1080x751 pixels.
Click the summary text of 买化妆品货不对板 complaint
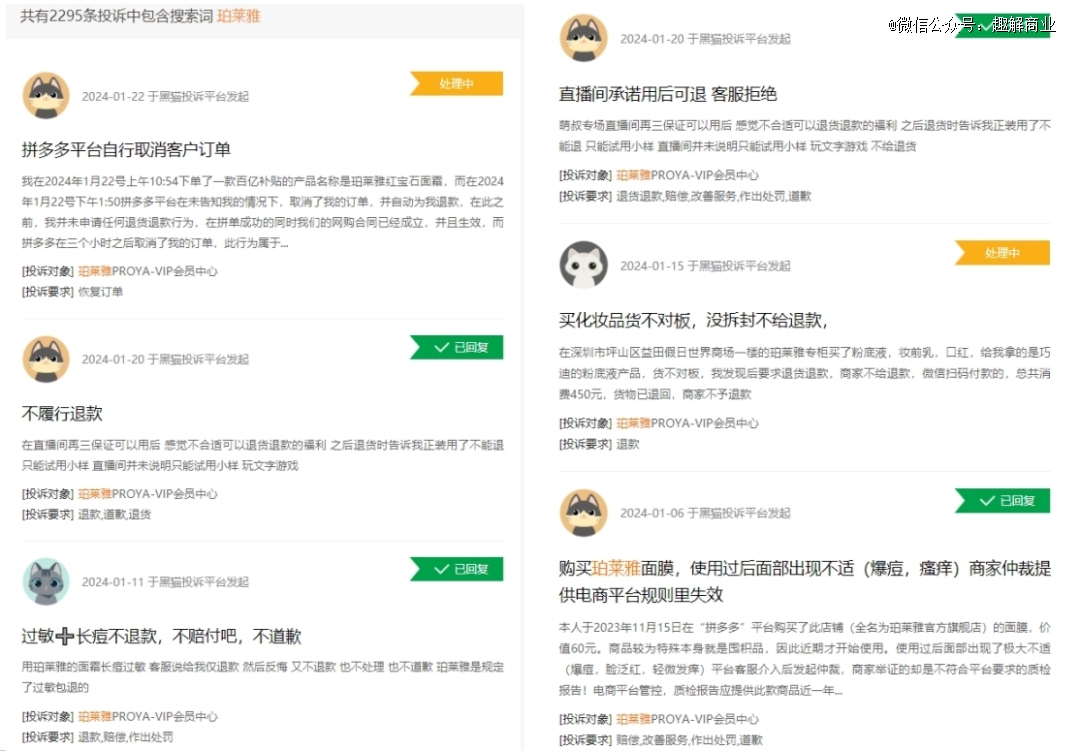[x=804, y=373]
